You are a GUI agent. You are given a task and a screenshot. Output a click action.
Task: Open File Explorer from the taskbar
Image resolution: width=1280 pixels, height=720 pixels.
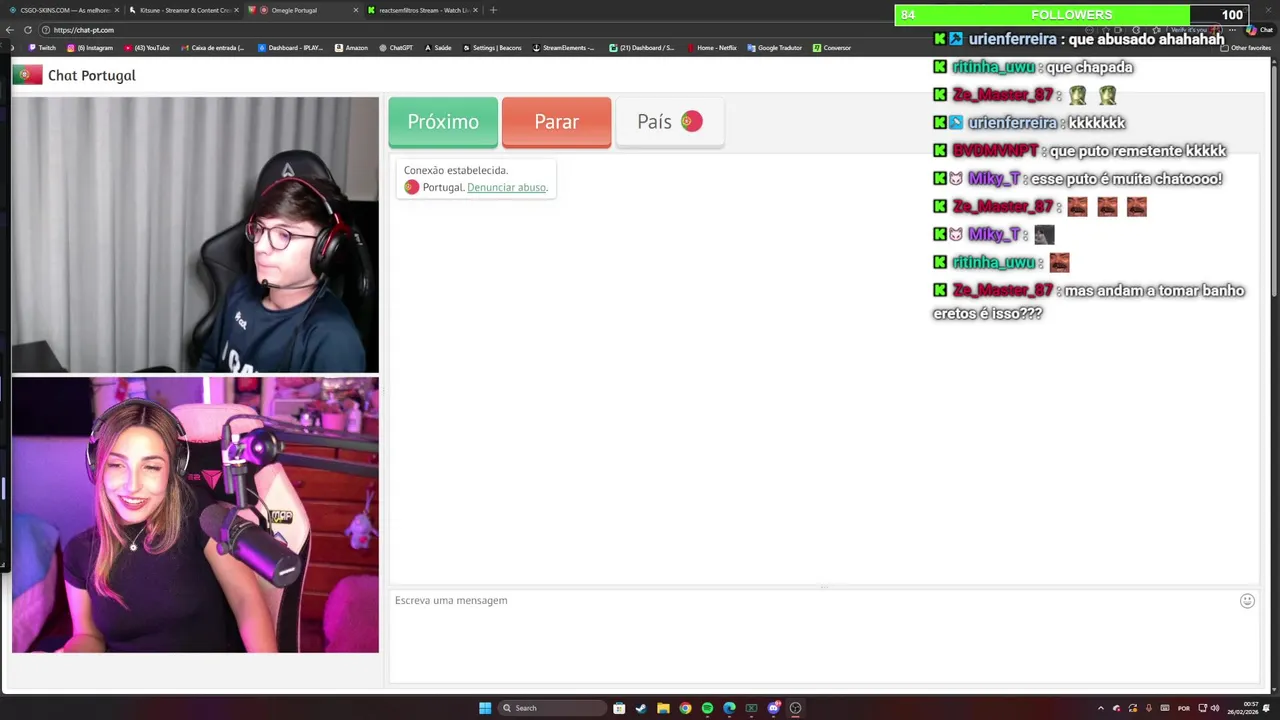(663, 708)
